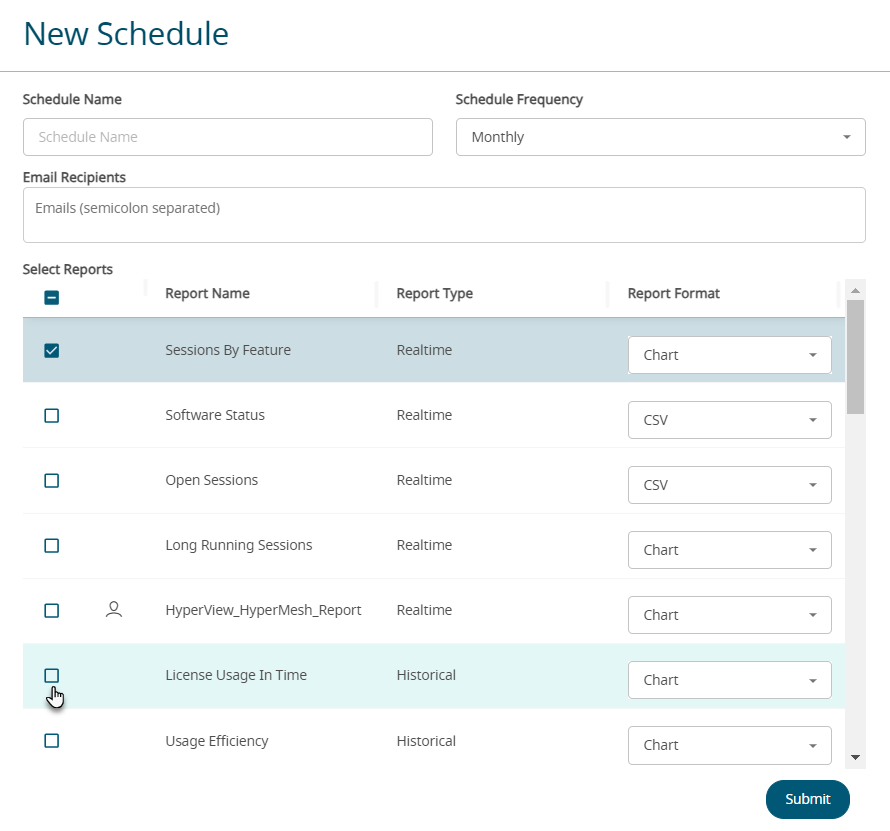The height and width of the screenshot is (831, 890).
Task: Check the Usage Efficiency report checkbox
Action: pos(52,741)
